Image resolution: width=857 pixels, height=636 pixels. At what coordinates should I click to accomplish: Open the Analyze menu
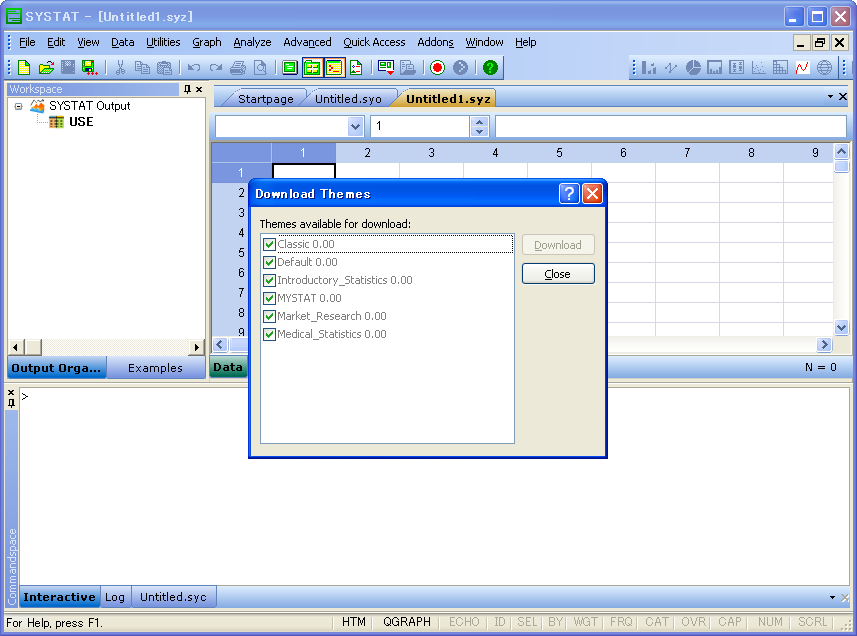252,42
